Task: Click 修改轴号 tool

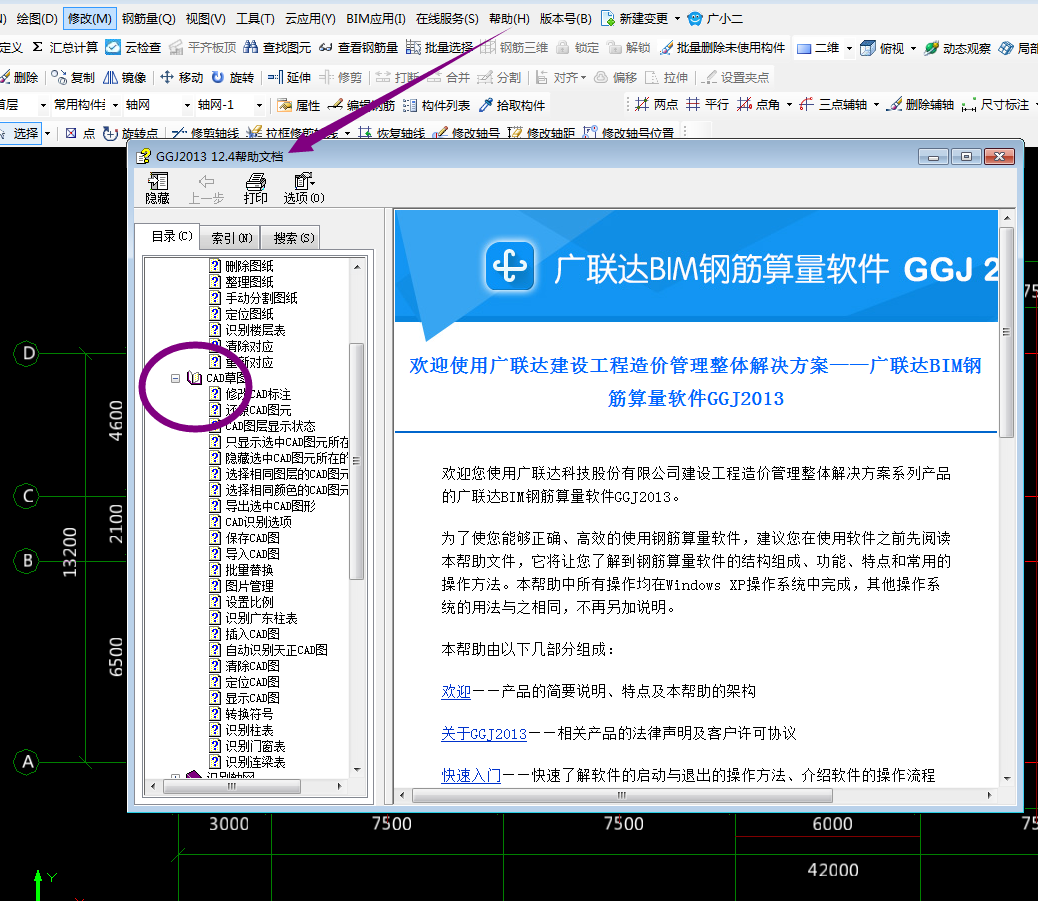Action: click(466, 132)
